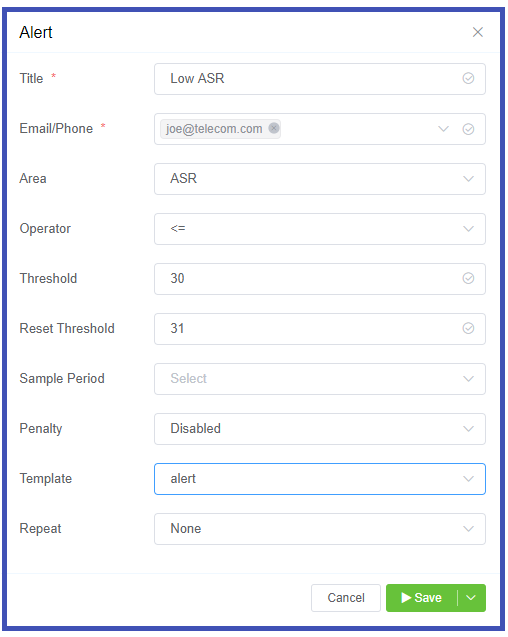The height and width of the screenshot is (637, 508).
Task: Select a Sample Period from dropdown
Action: [320, 379]
